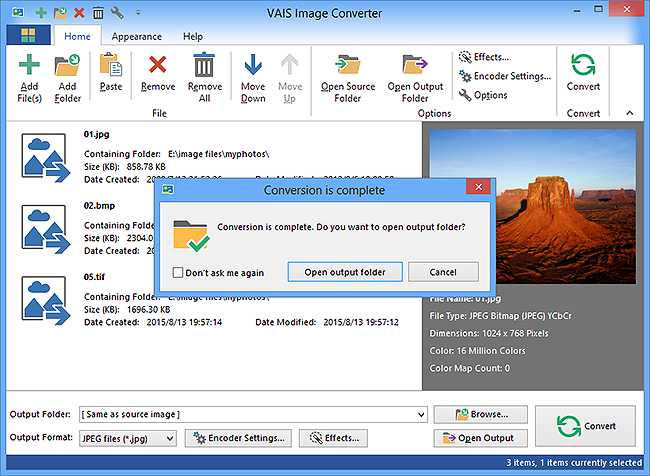Image resolution: width=650 pixels, height=476 pixels.
Task: Click Add Folder in the ribbon
Action: [67, 78]
